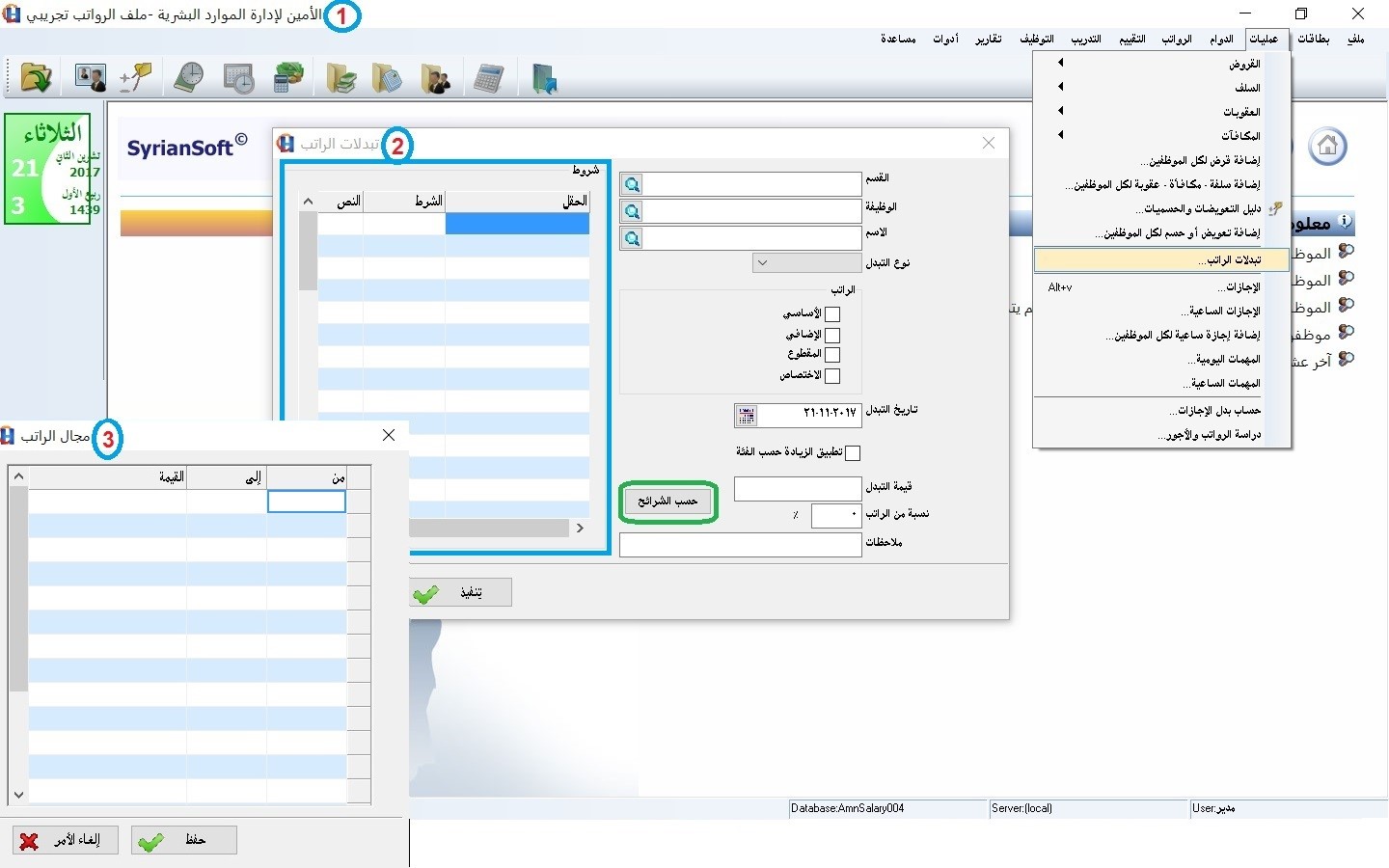Click the folder with books toolbar icon
The width and height of the screenshot is (1389, 868).
point(341,78)
